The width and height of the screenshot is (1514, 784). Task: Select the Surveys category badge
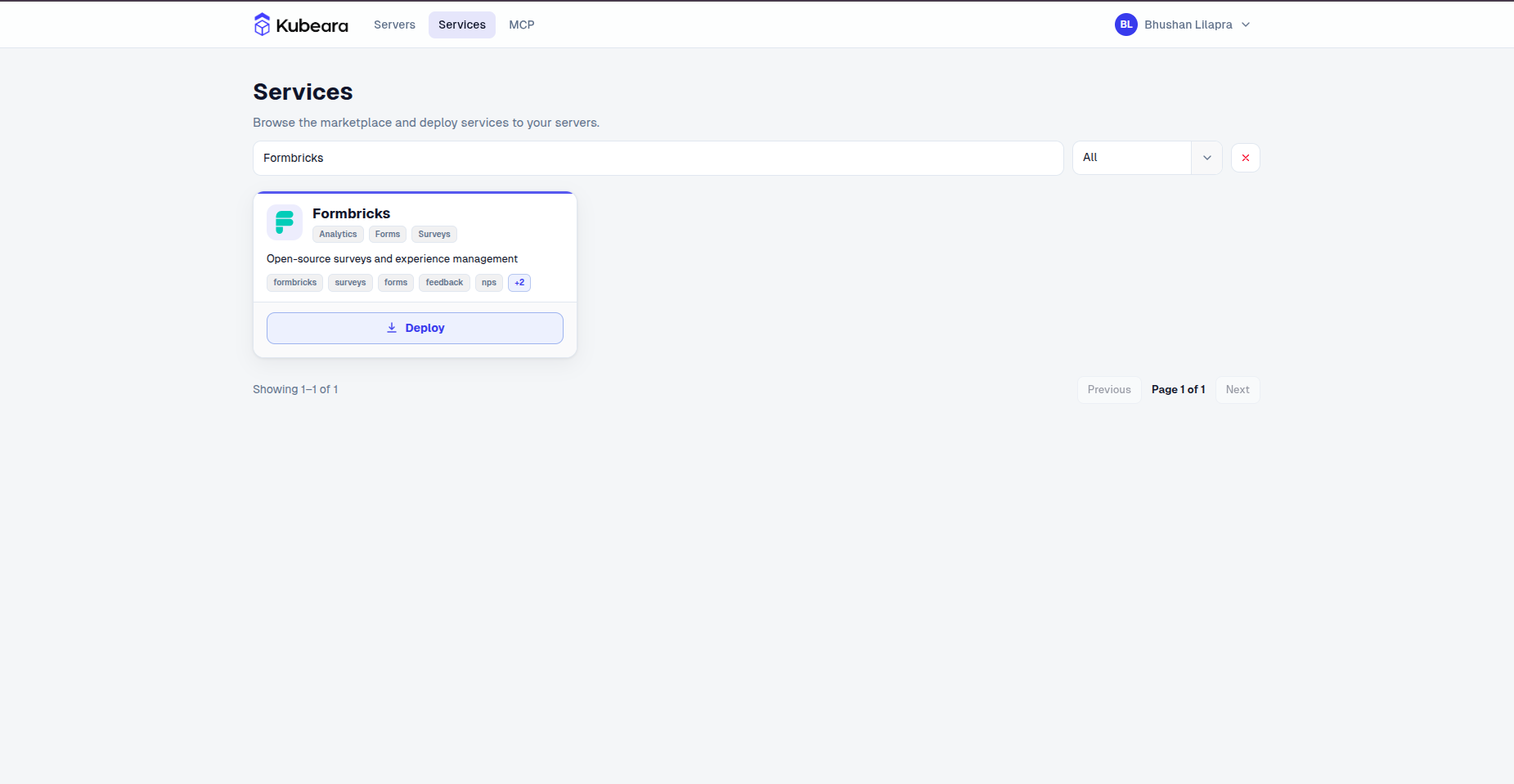[434, 235]
